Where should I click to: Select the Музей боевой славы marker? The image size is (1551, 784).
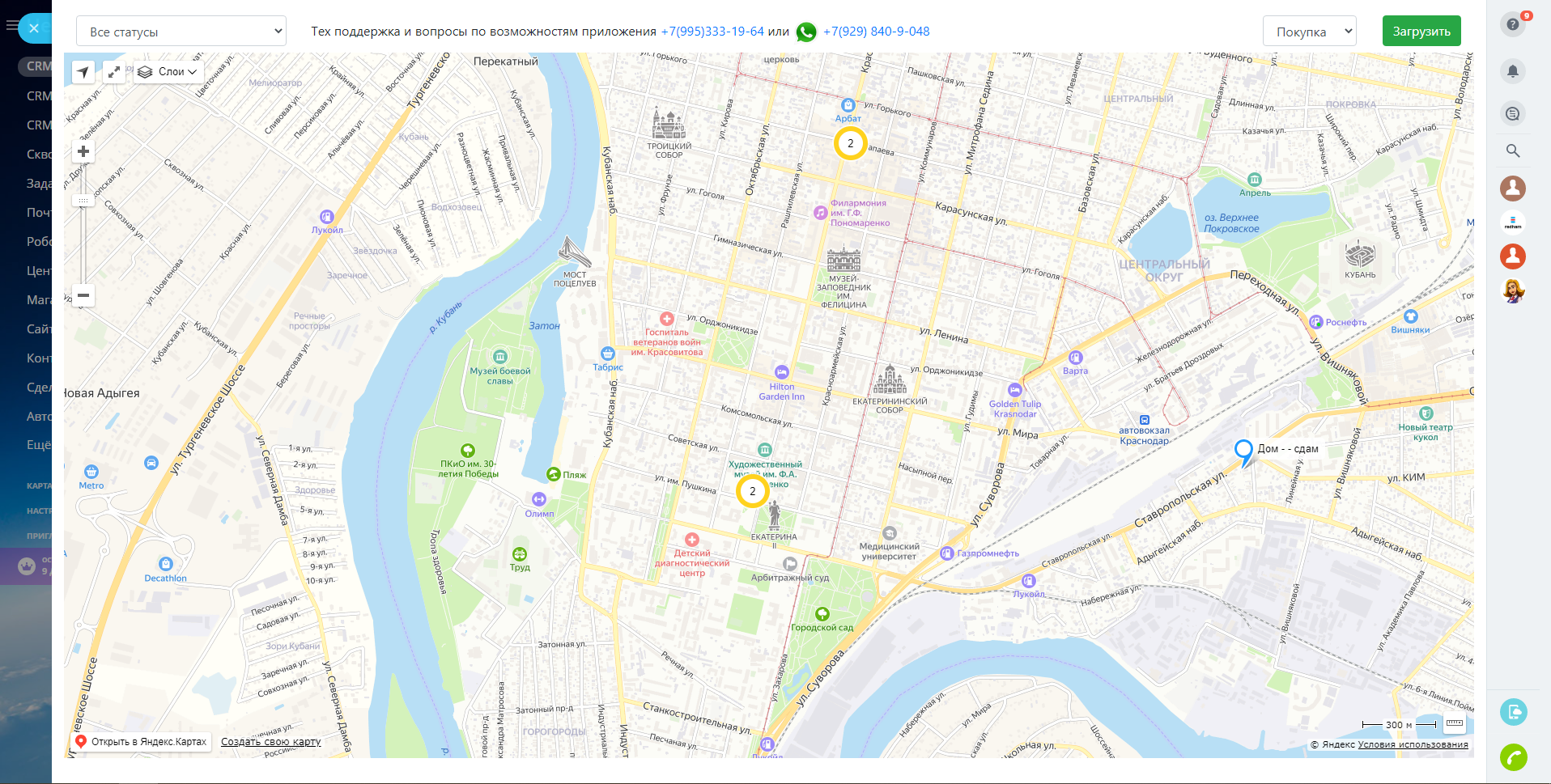point(500,357)
